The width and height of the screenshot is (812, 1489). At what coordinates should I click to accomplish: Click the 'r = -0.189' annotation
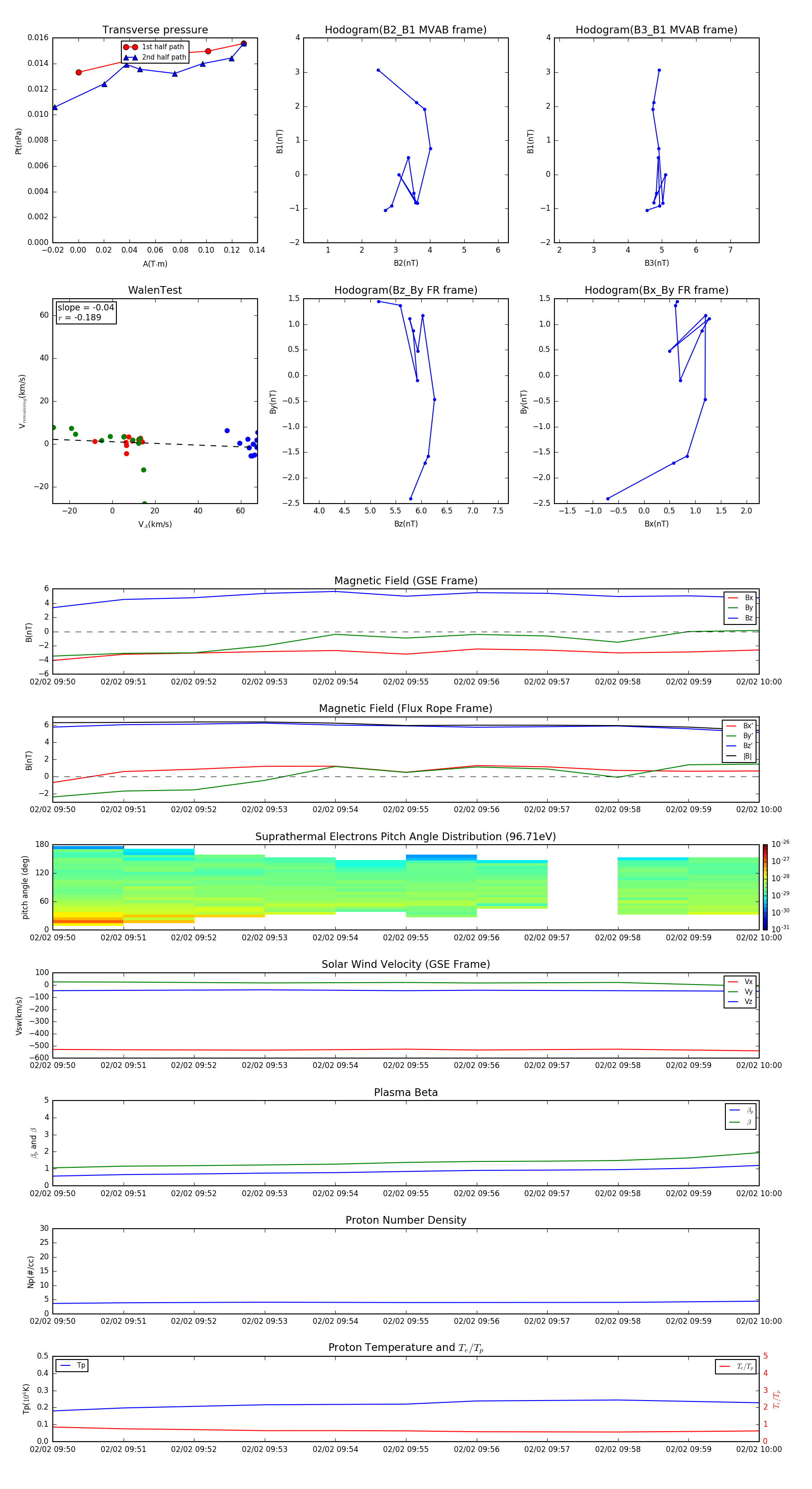pyautogui.click(x=80, y=317)
